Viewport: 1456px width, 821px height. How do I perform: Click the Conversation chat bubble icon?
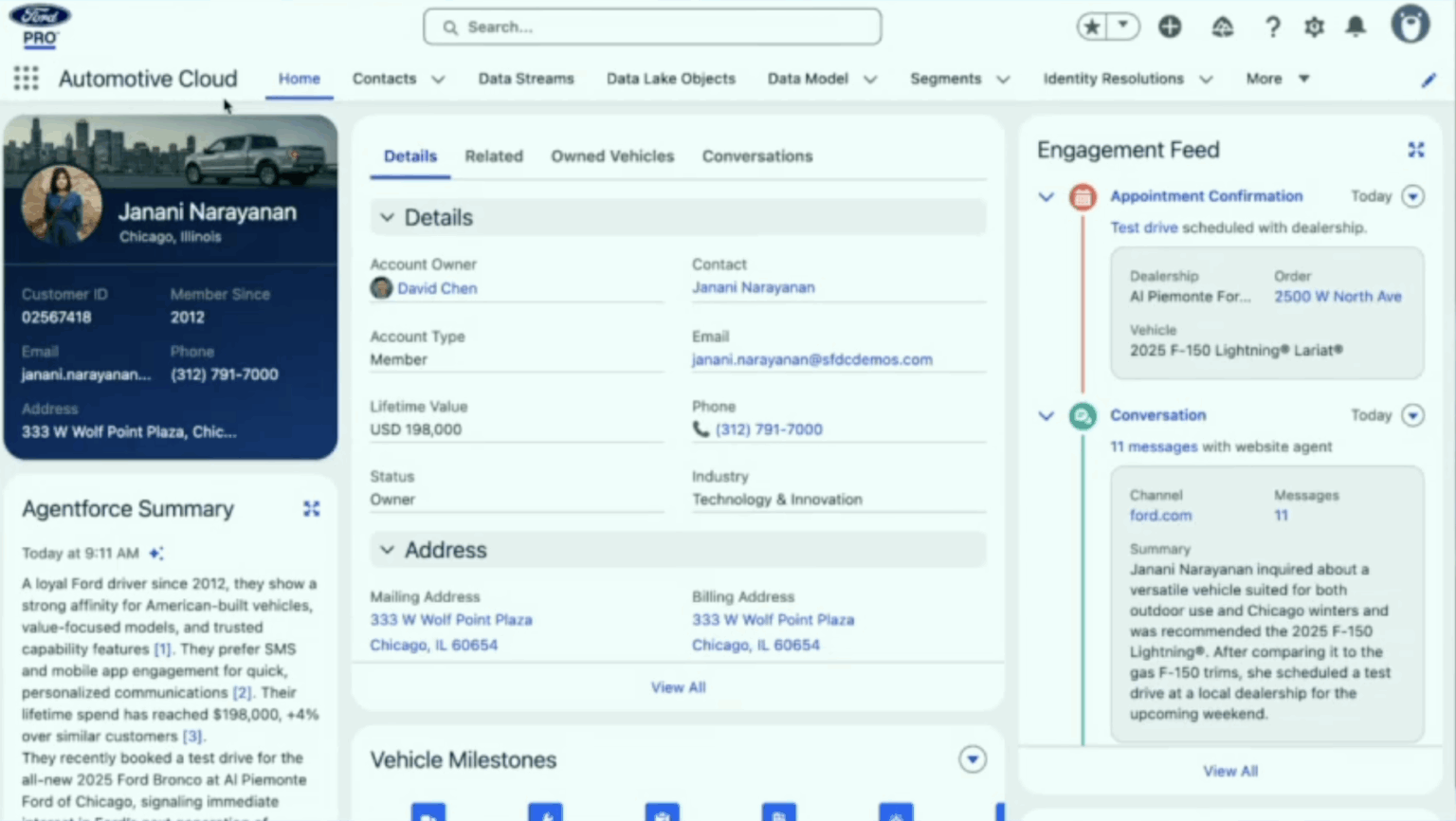click(1083, 415)
